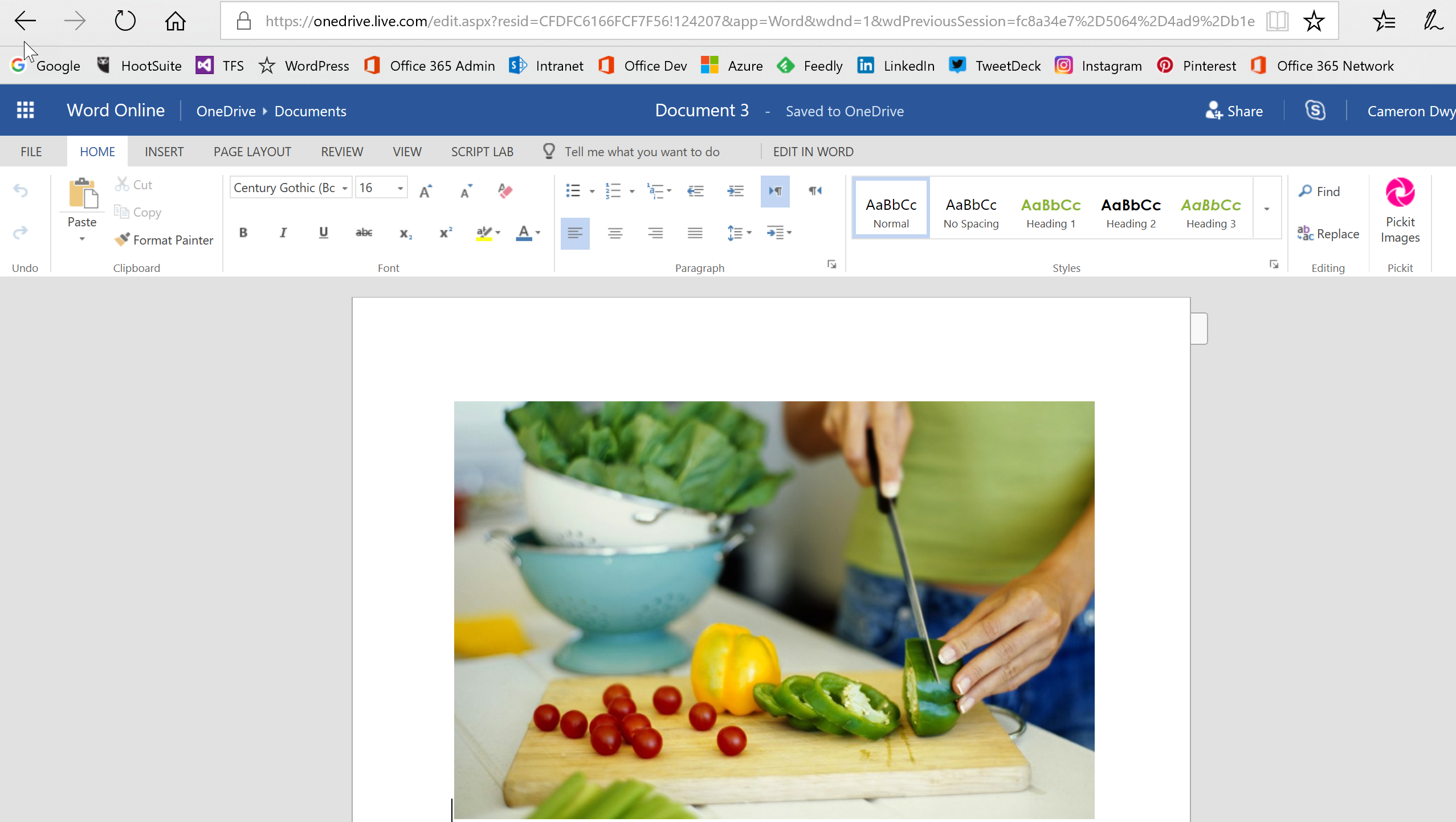Open the PAGE LAYOUT tab
Image resolution: width=1456 pixels, height=822 pixels.
pyautogui.click(x=252, y=152)
